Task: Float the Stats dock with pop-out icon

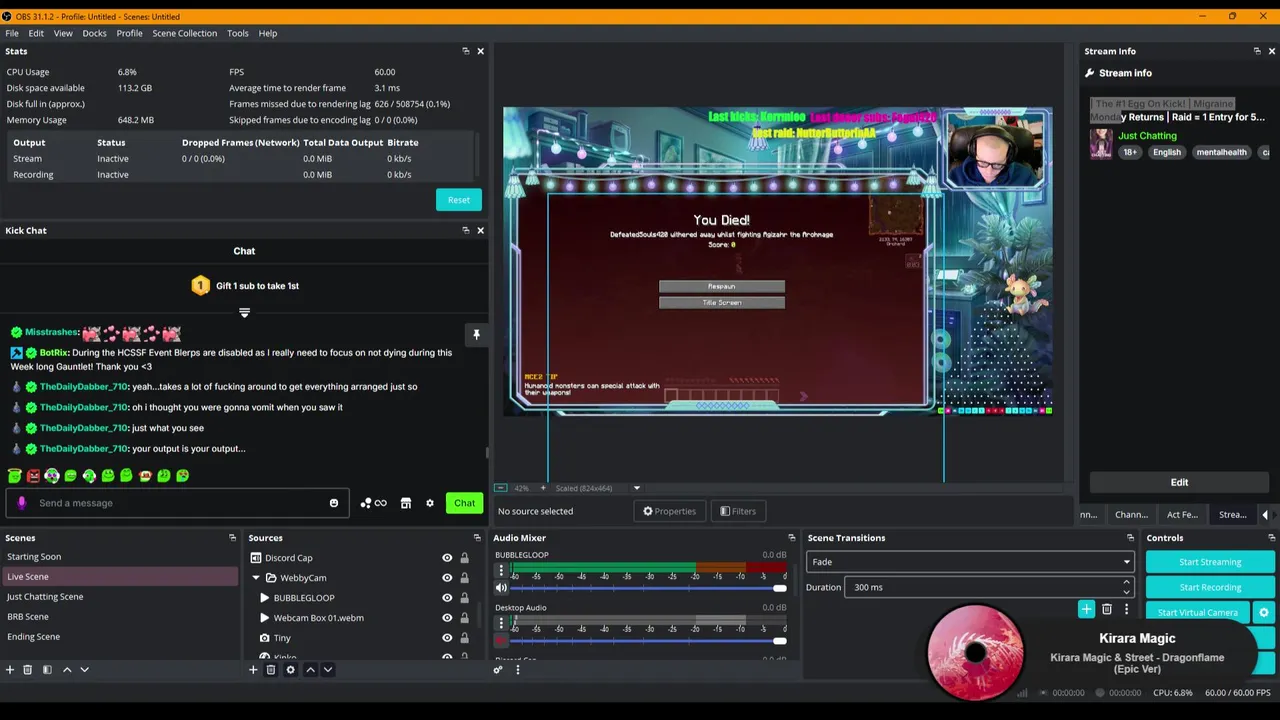Action: tap(466, 51)
